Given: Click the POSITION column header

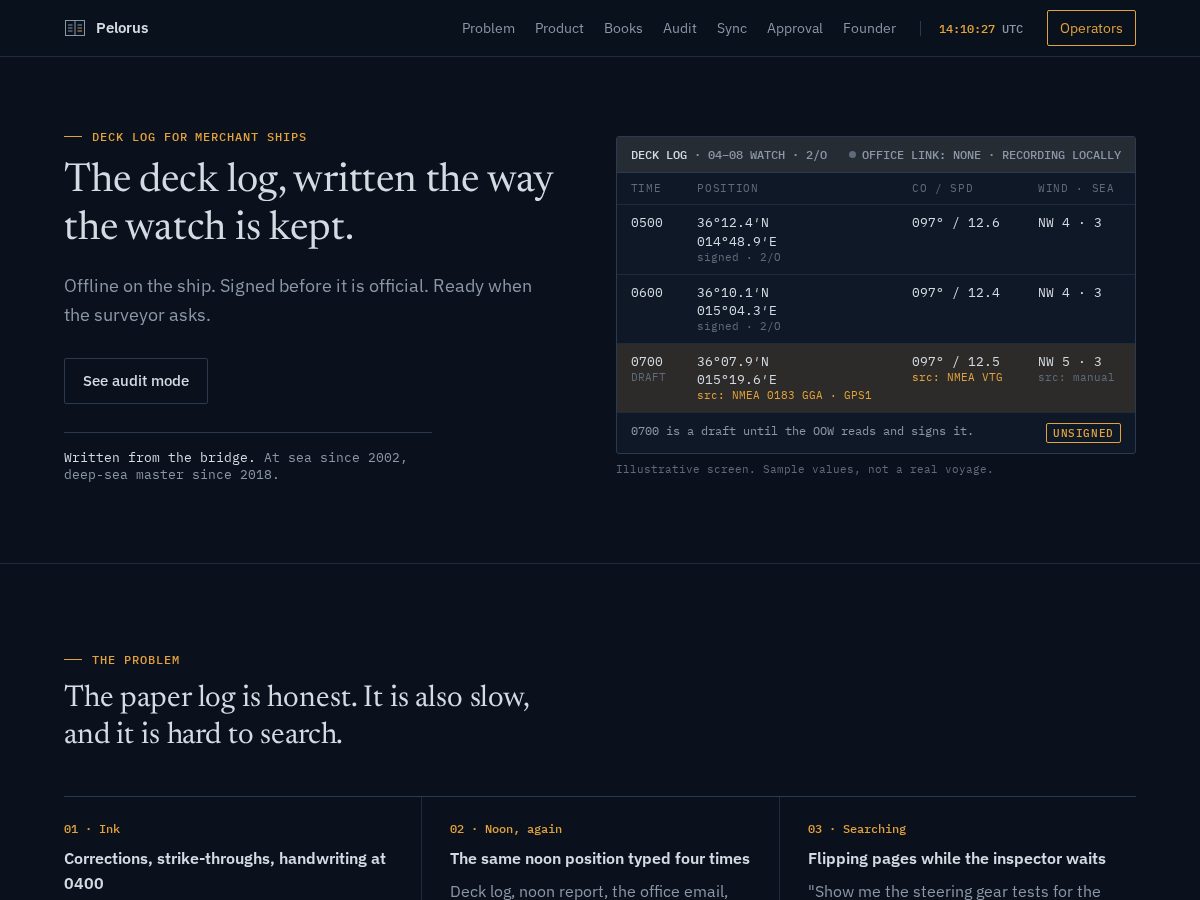Looking at the screenshot, I should tap(728, 188).
